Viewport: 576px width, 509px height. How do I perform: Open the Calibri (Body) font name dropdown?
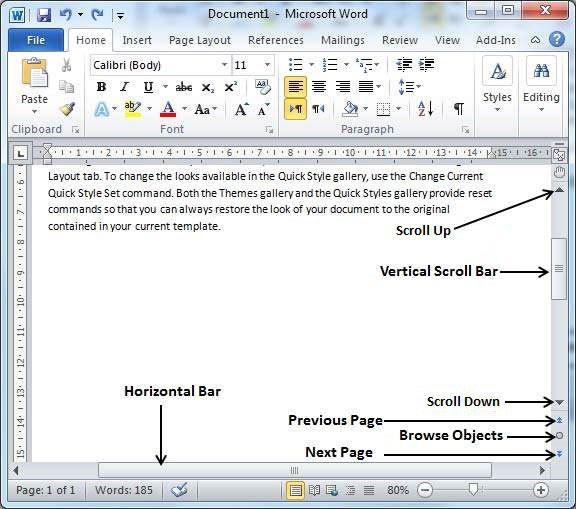click(224, 65)
